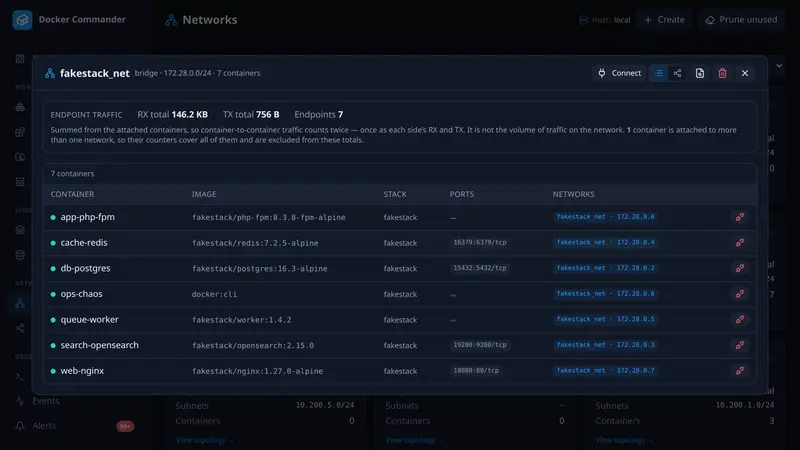
Task: Open the images layers sidebar icon
Action: [x=20, y=230]
